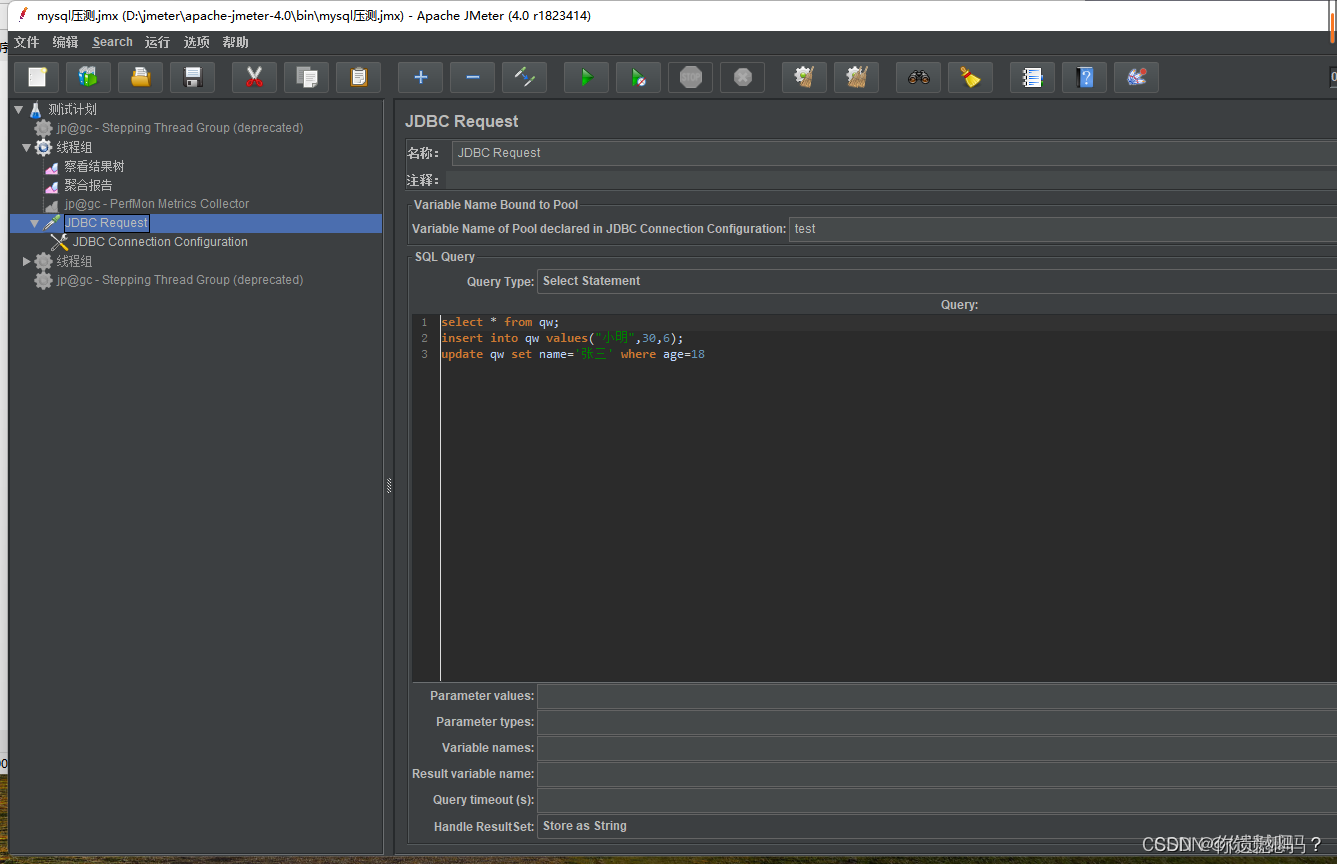Open the 编辑 menu

point(65,42)
